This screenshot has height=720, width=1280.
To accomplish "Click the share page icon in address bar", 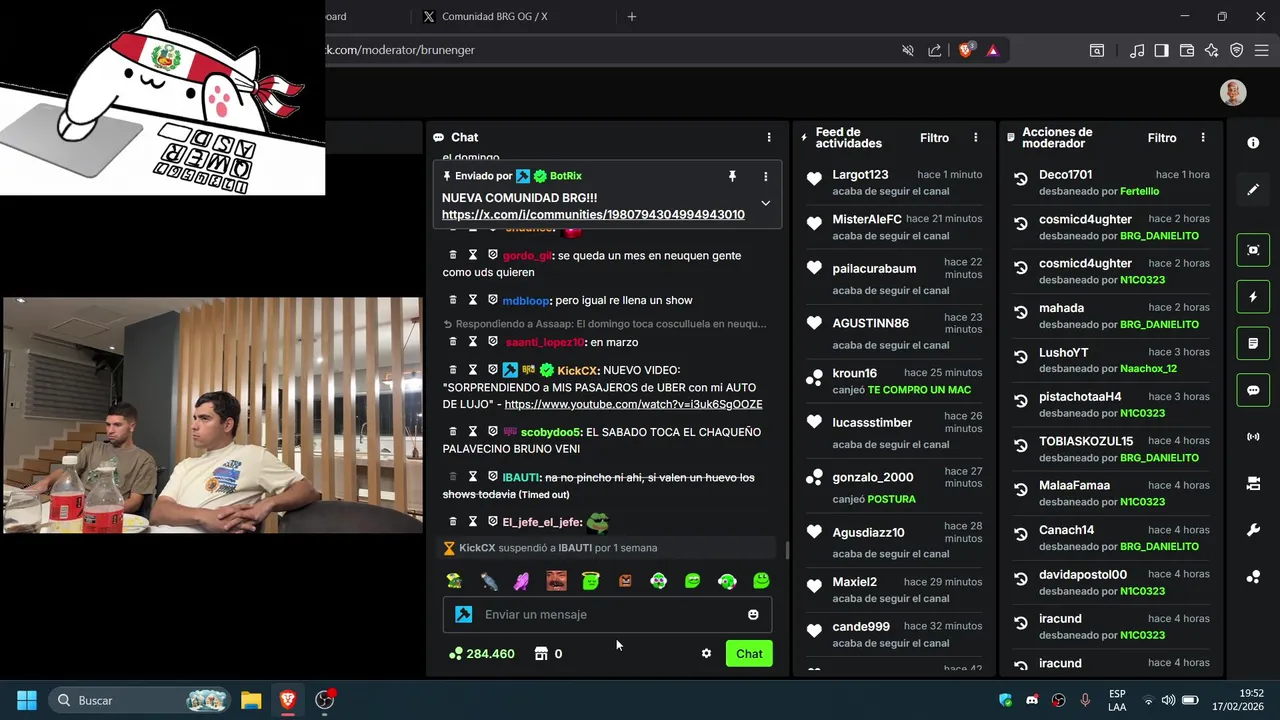I will 934,50.
